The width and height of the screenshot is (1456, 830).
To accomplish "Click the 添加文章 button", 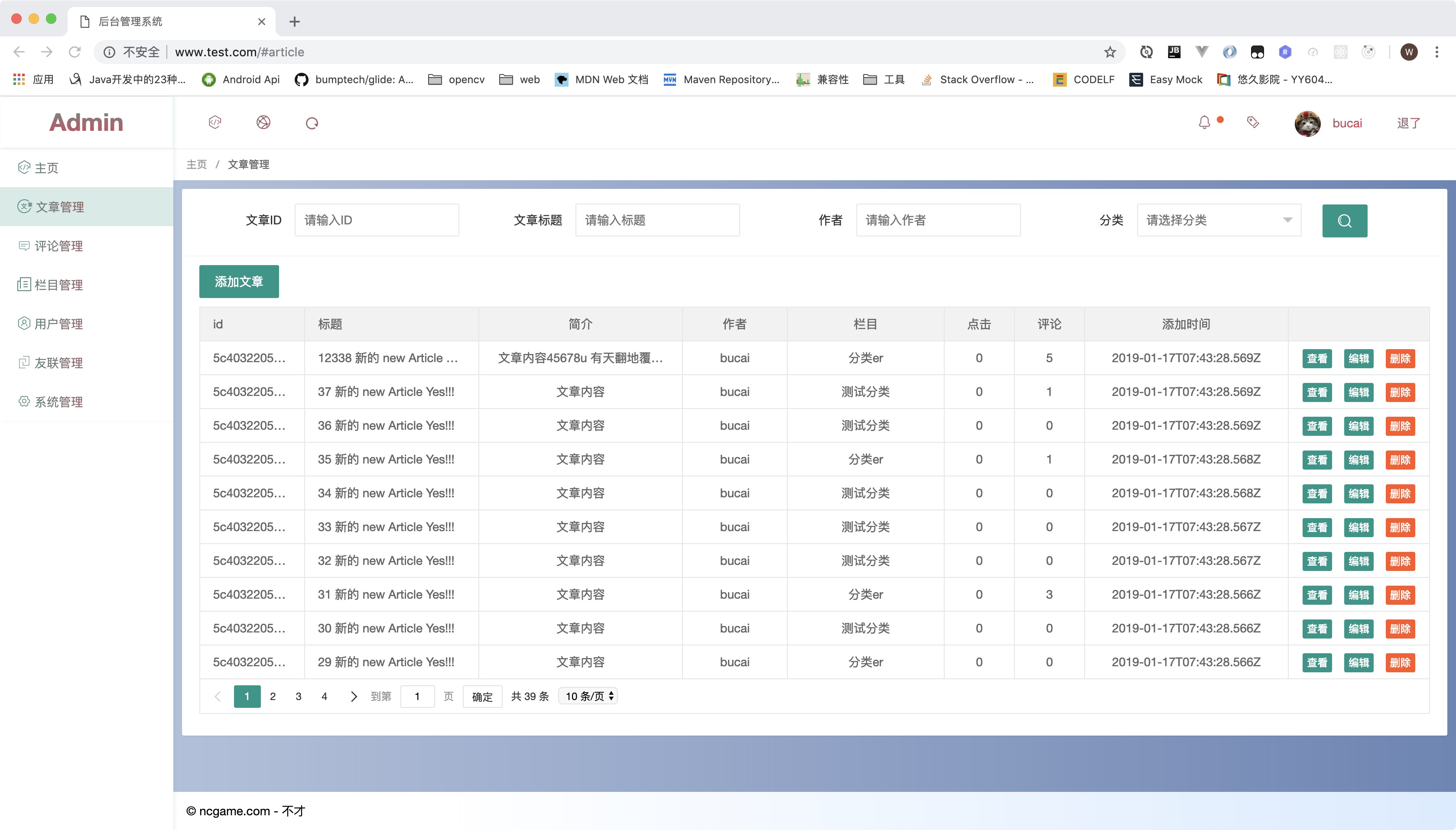I will pyautogui.click(x=239, y=282).
